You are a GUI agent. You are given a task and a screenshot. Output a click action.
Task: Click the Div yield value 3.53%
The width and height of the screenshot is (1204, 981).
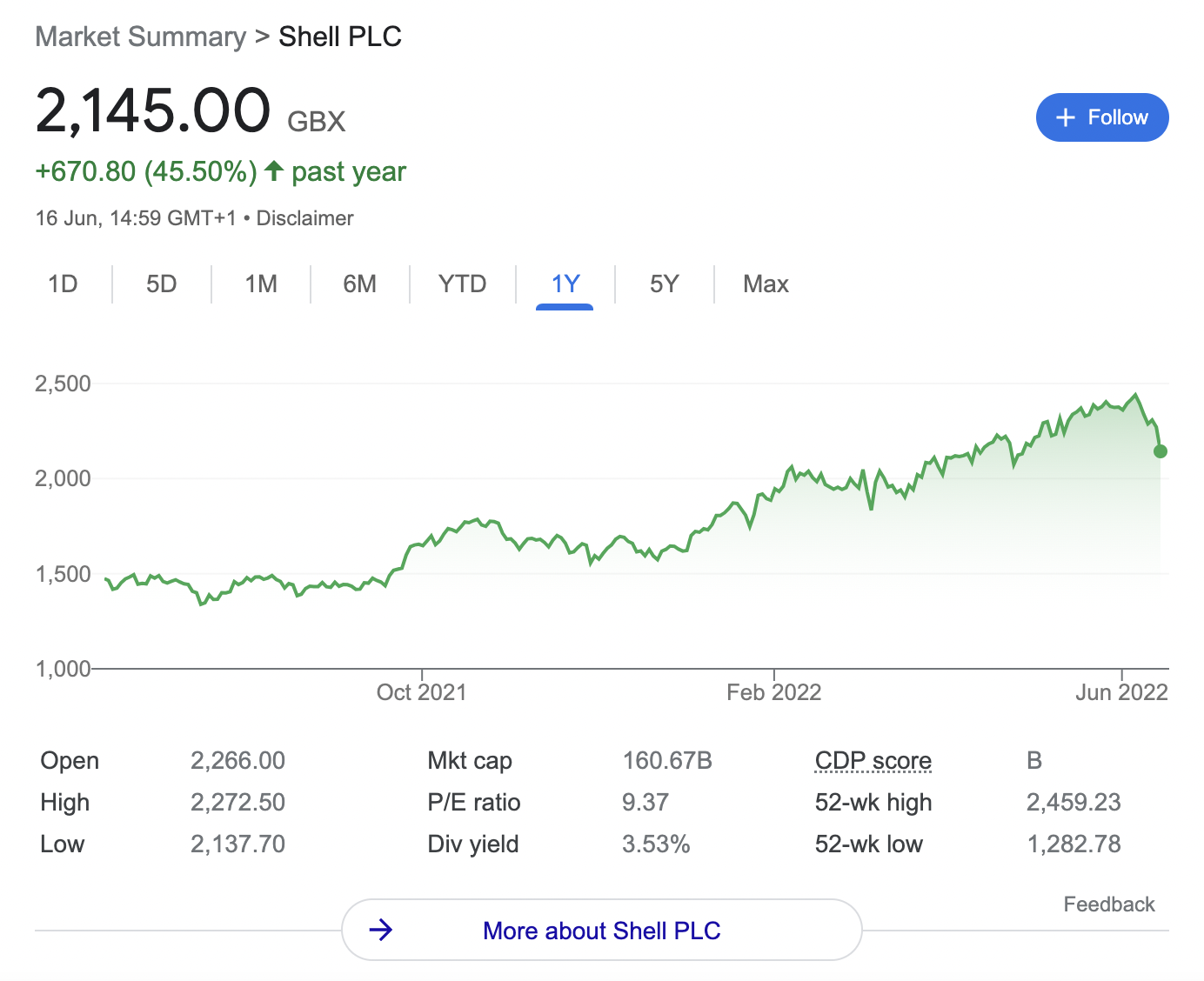656,844
